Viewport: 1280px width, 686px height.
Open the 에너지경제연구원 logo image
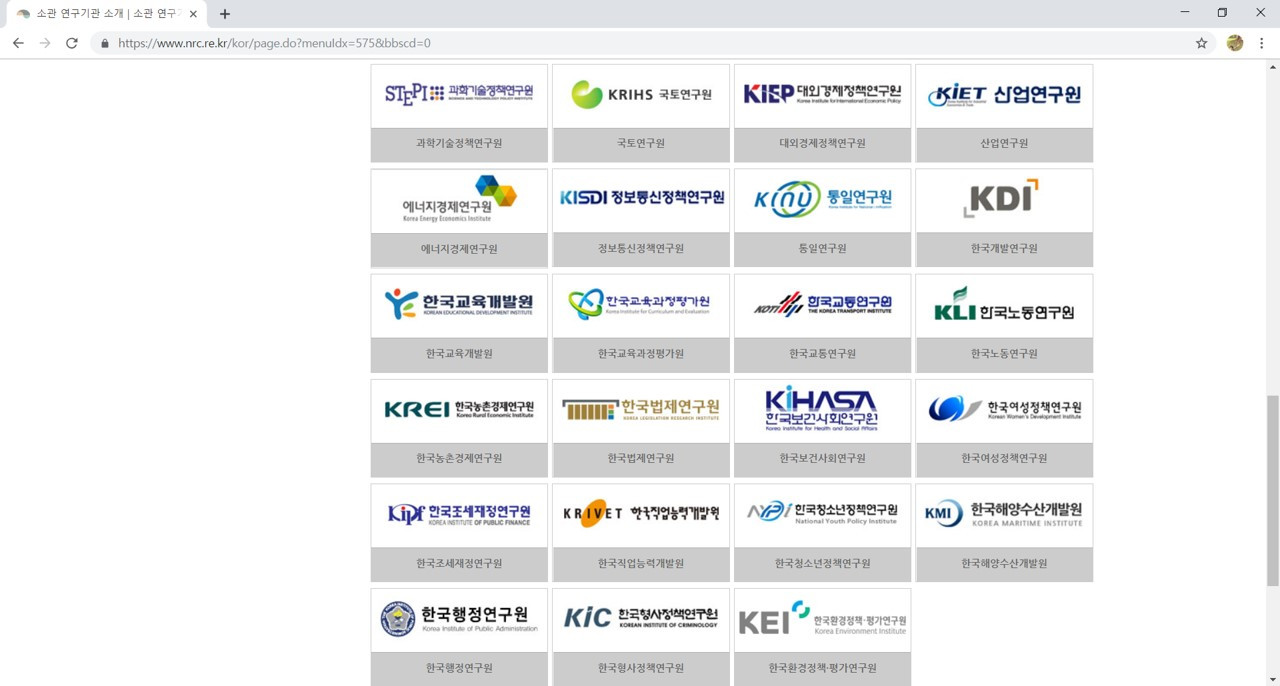[x=459, y=199]
